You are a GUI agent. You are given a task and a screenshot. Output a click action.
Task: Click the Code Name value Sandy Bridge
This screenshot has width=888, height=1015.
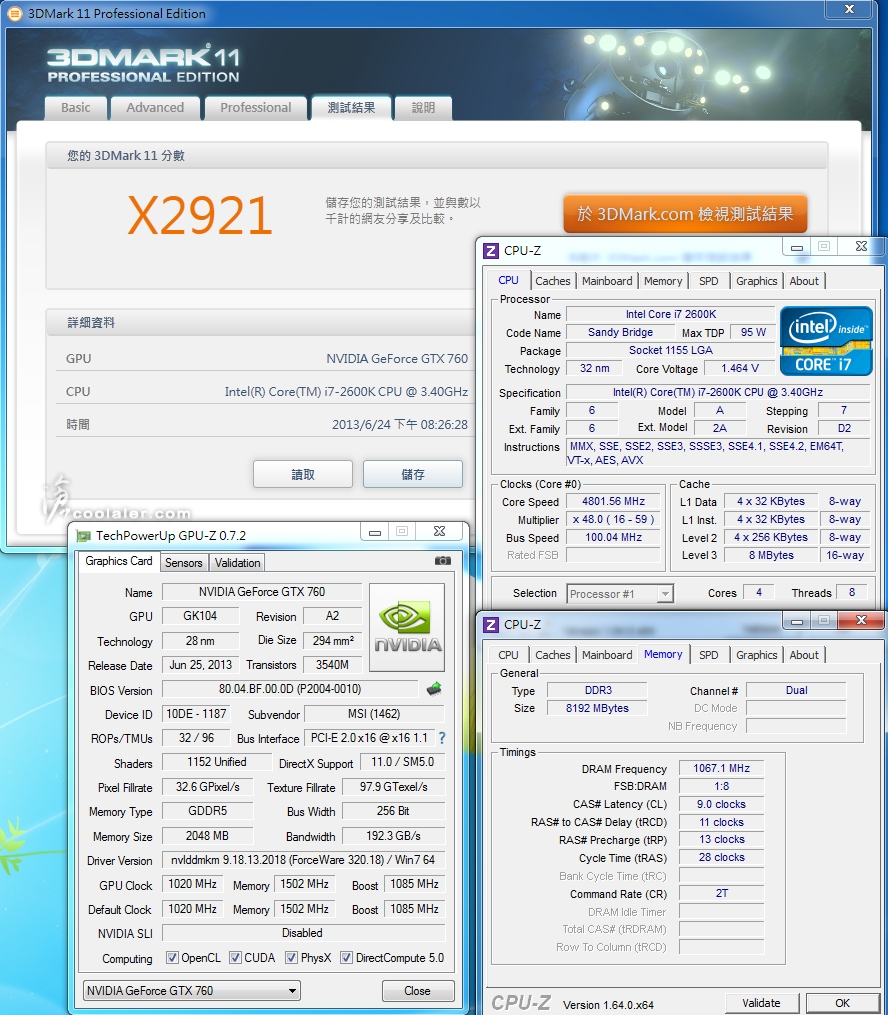point(620,332)
